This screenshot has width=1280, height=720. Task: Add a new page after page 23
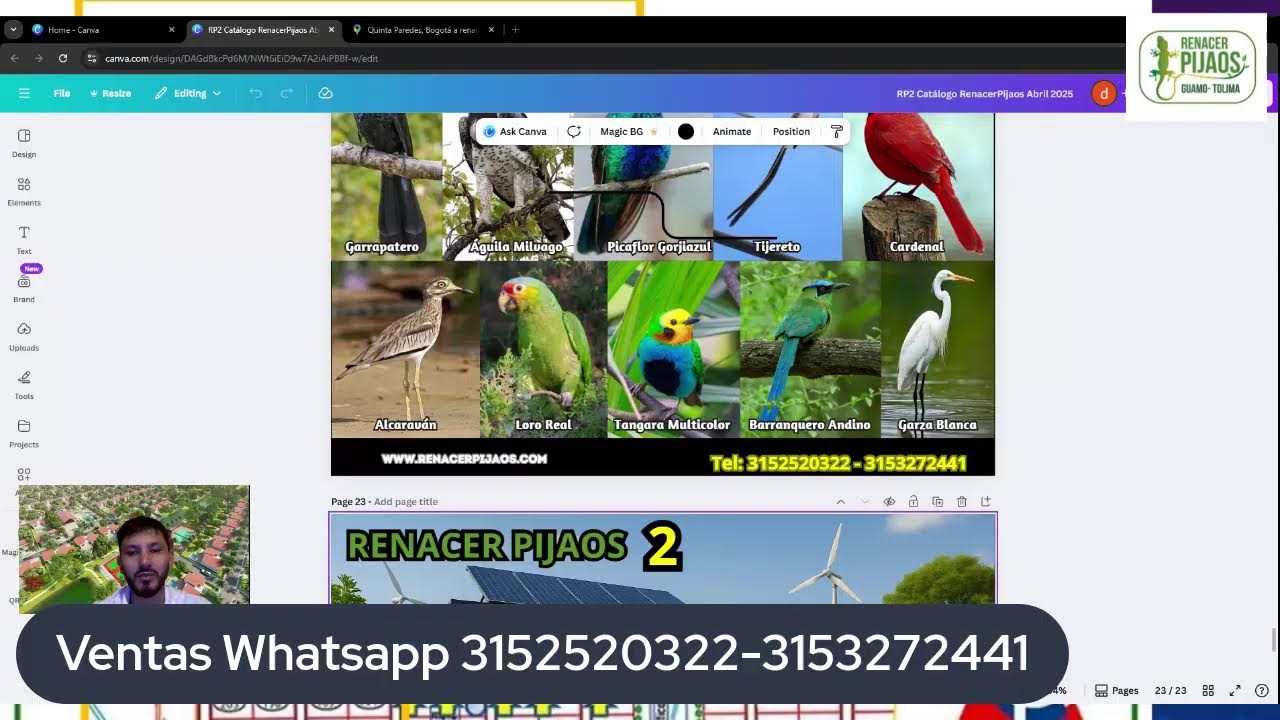(985, 502)
